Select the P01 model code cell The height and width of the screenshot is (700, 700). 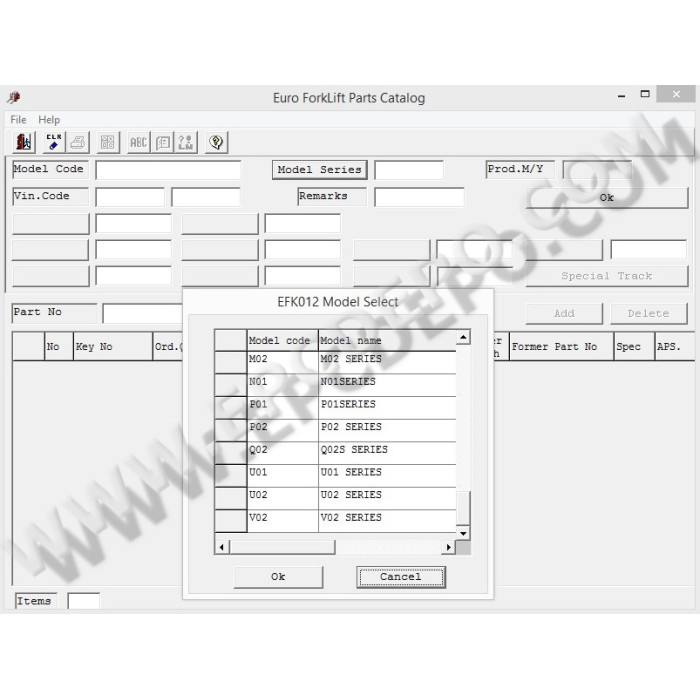click(x=283, y=408)
